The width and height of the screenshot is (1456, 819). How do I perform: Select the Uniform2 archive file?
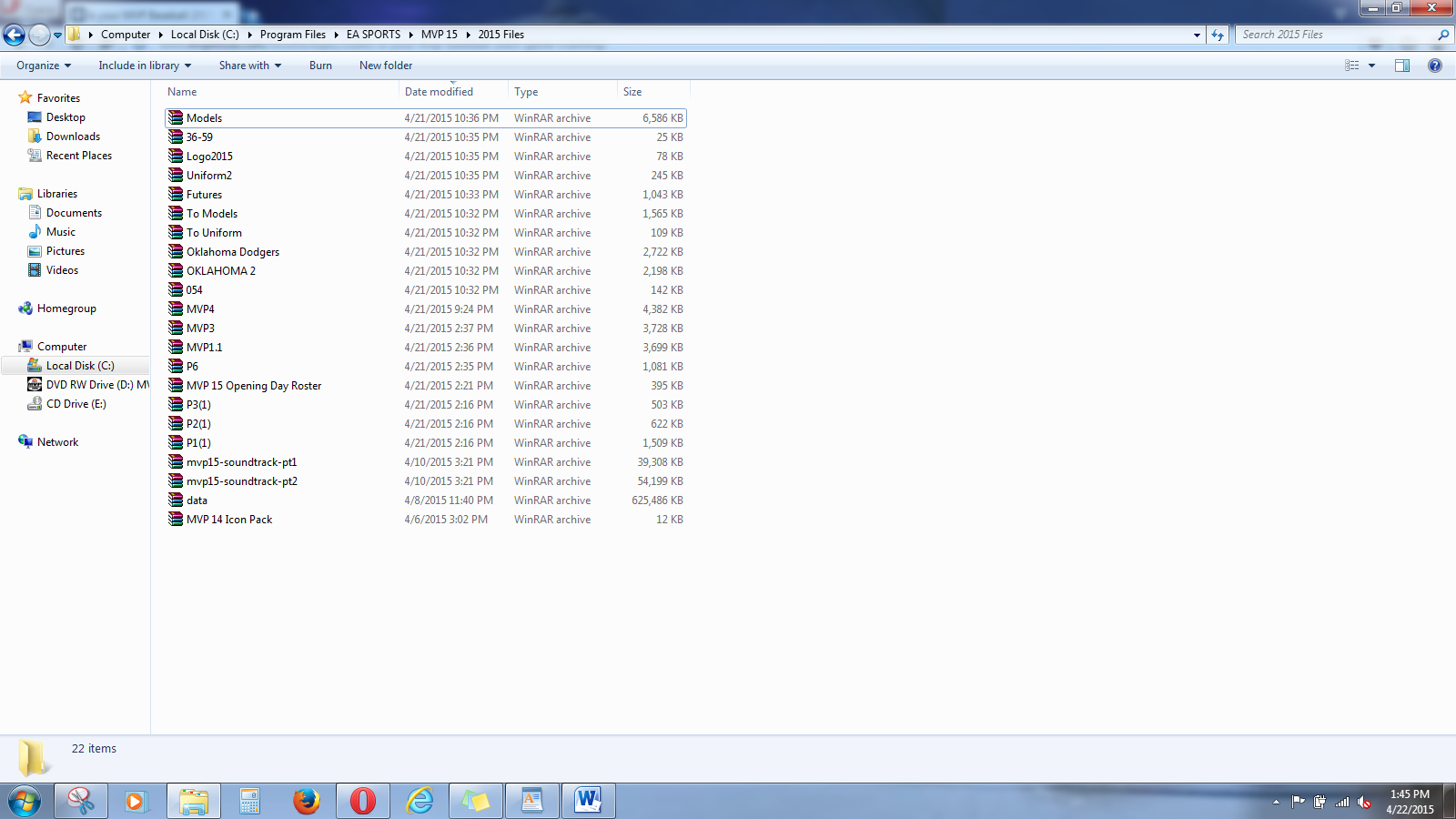425,176
